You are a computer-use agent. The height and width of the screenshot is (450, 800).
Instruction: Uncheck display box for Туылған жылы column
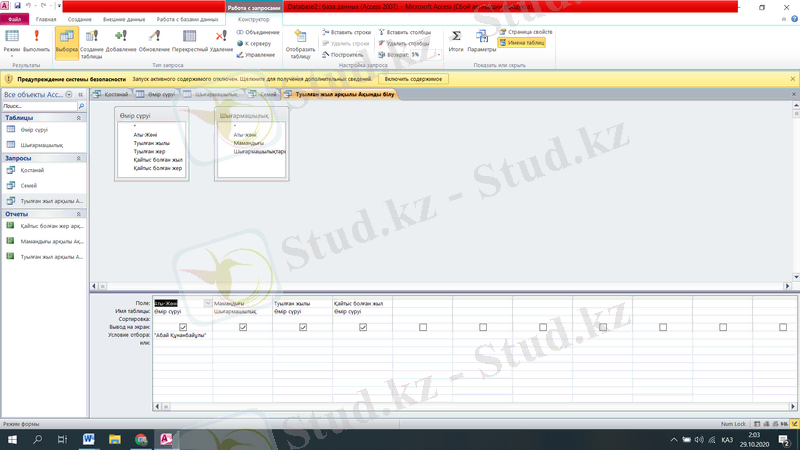tap(303, 327)
